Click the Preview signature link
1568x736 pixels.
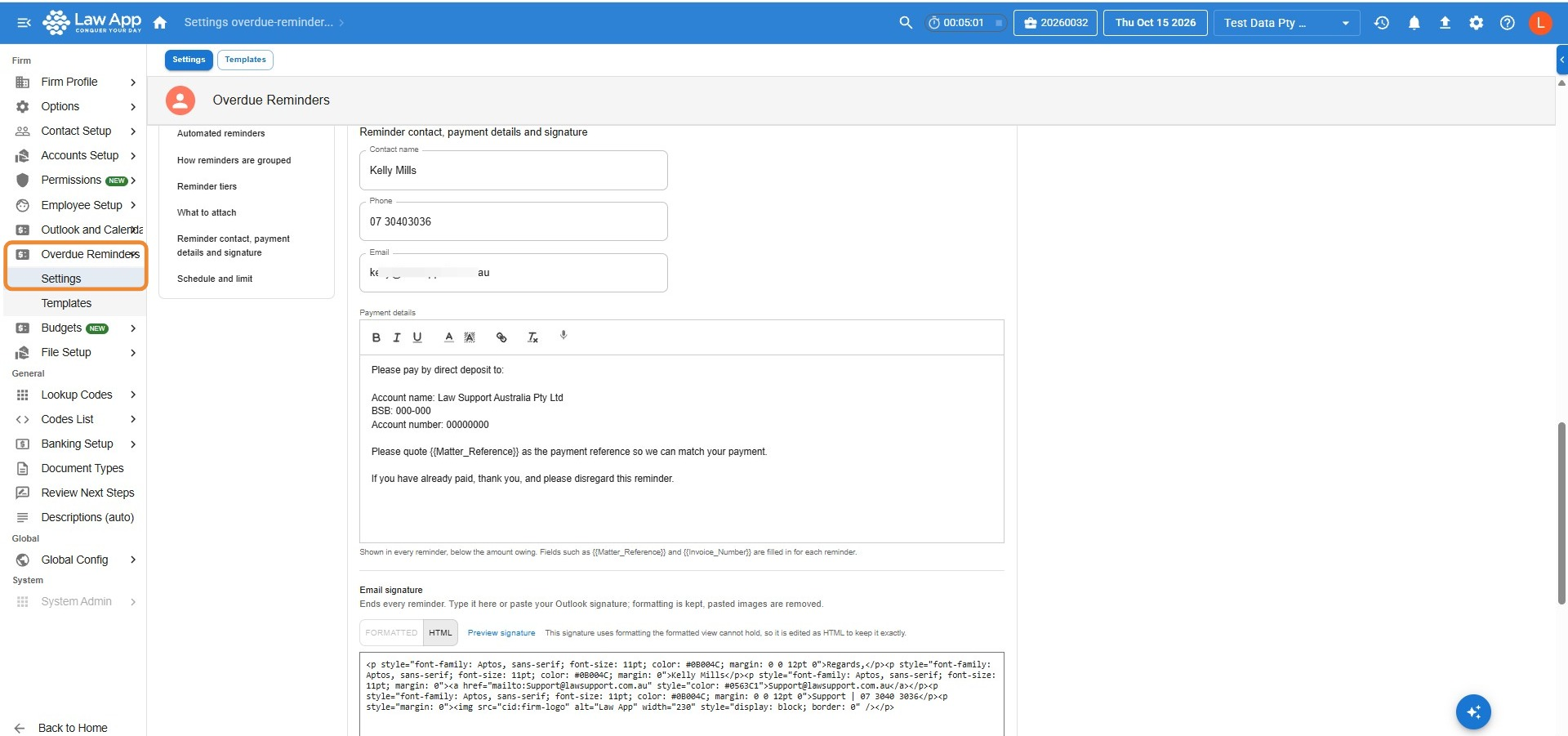click(x=501, y=633)
